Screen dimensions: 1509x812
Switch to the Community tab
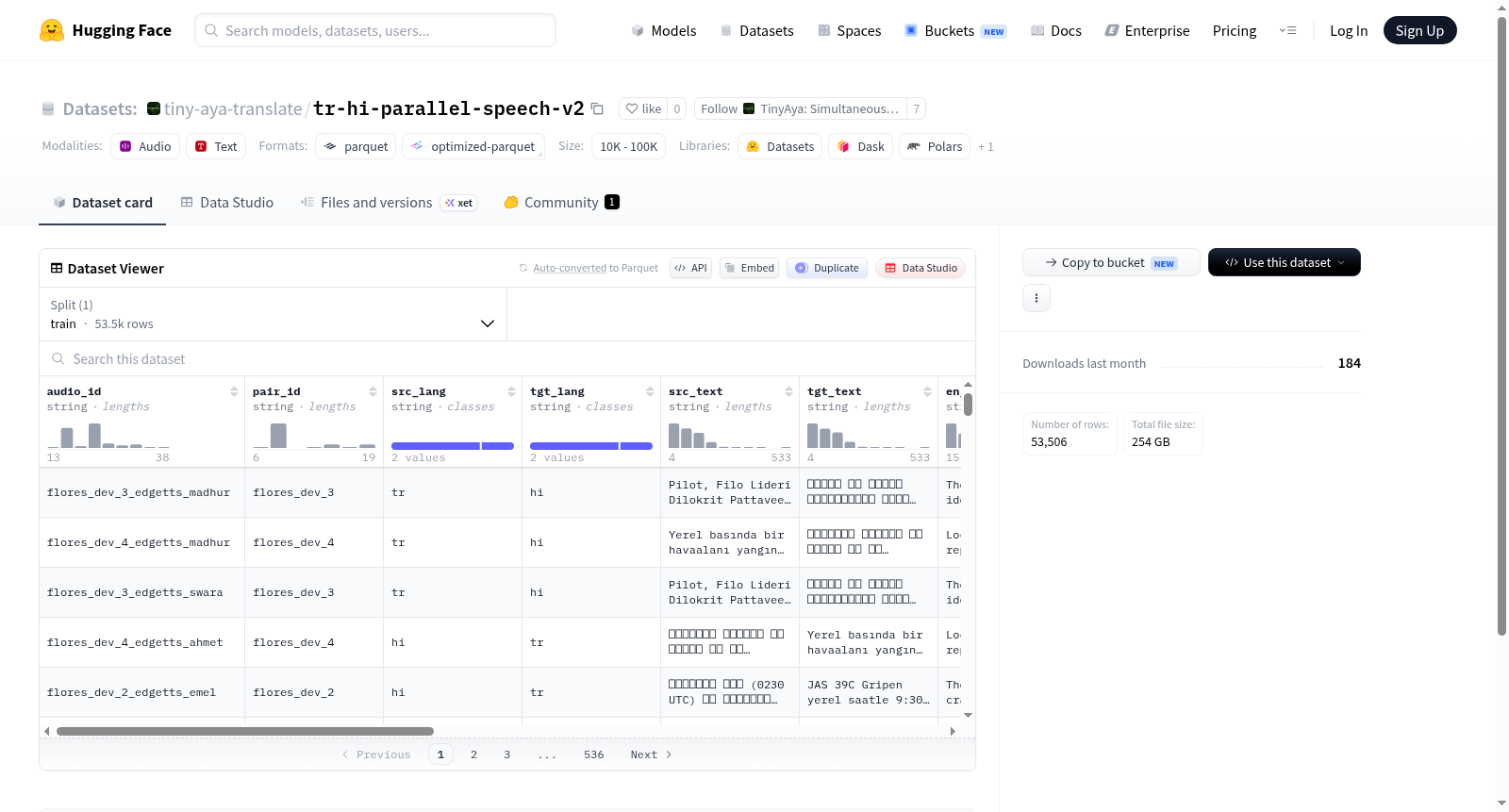[561, 202]
